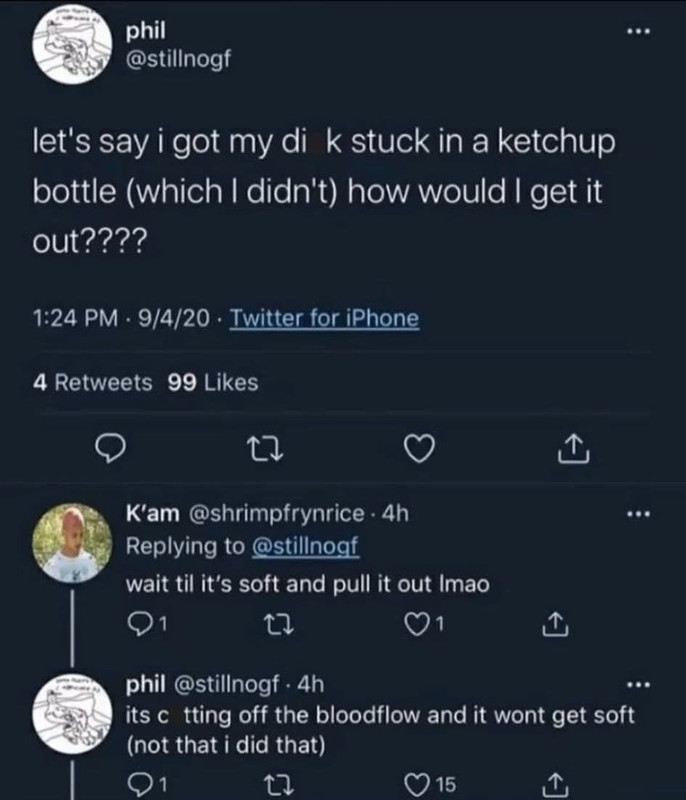Open K'am's profile picture

click(72, 543)
